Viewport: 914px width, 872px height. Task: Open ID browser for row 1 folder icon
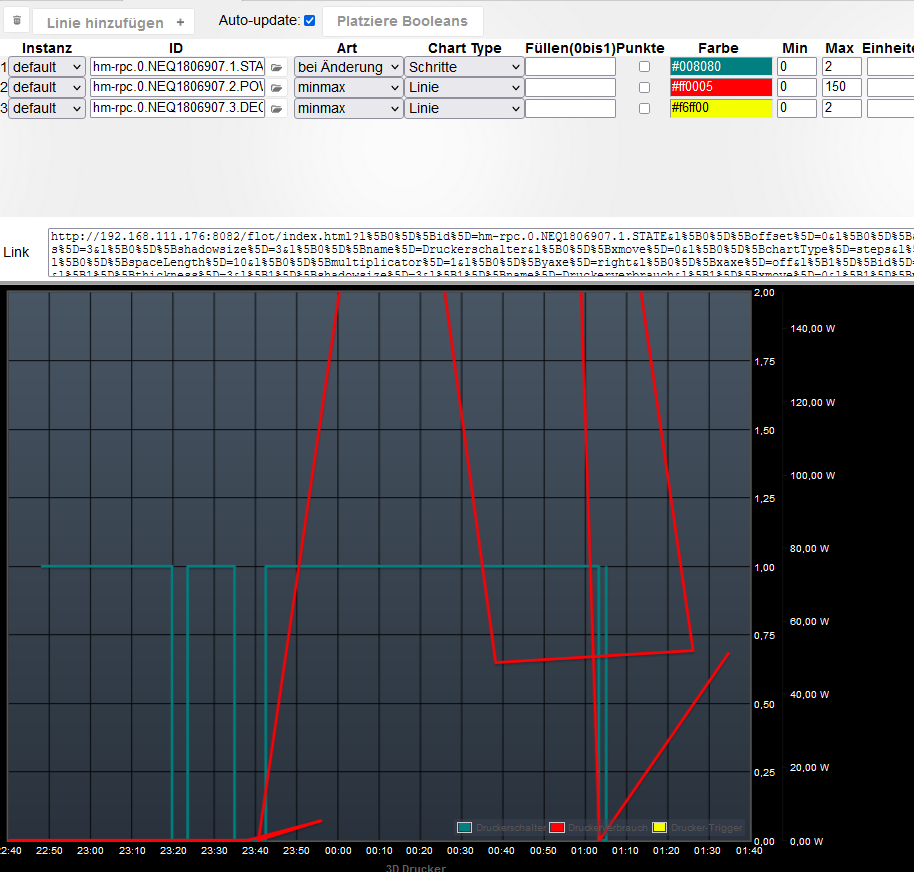click(276, 68)
